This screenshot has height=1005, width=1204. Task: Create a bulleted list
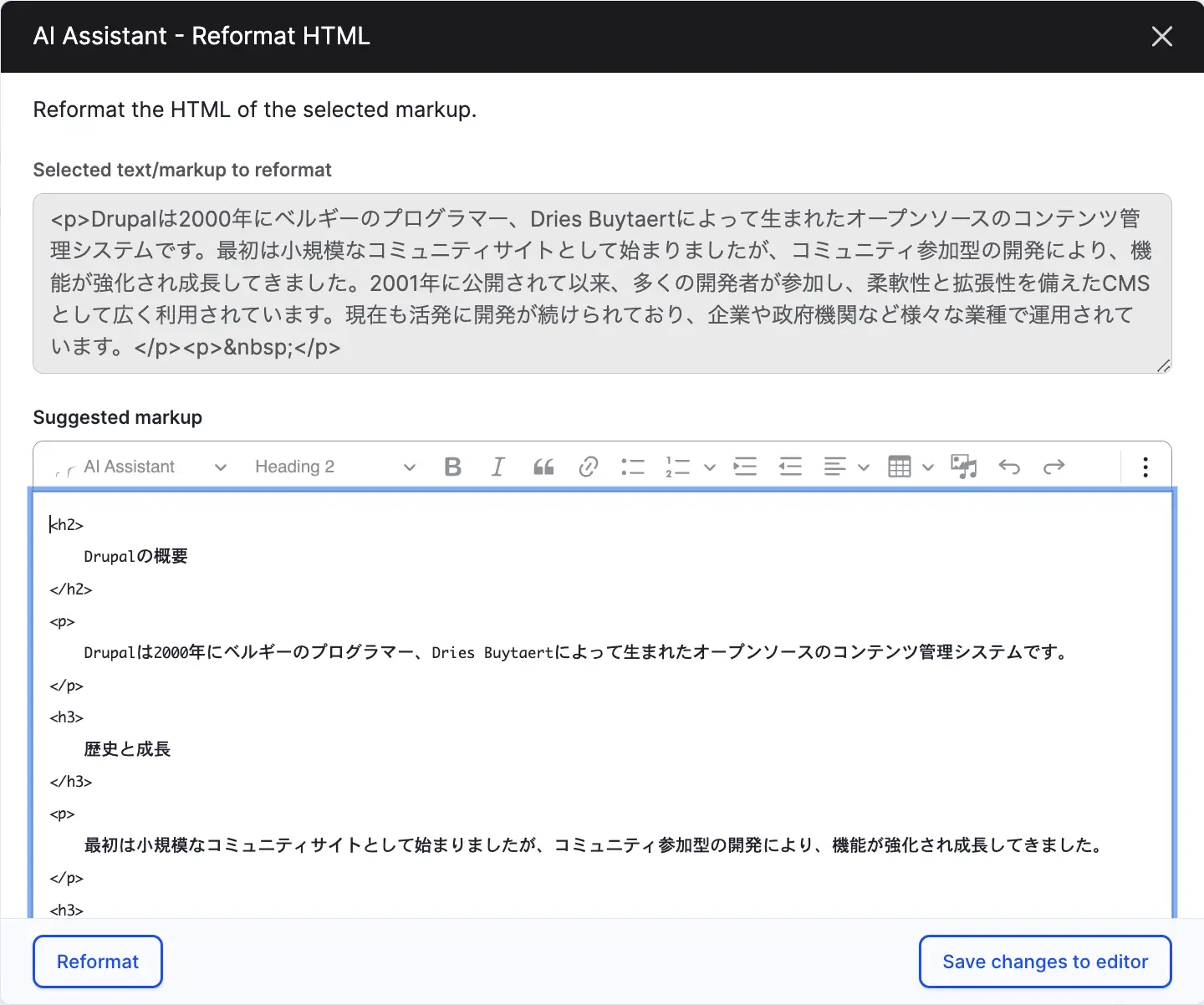tap(633, 467)
